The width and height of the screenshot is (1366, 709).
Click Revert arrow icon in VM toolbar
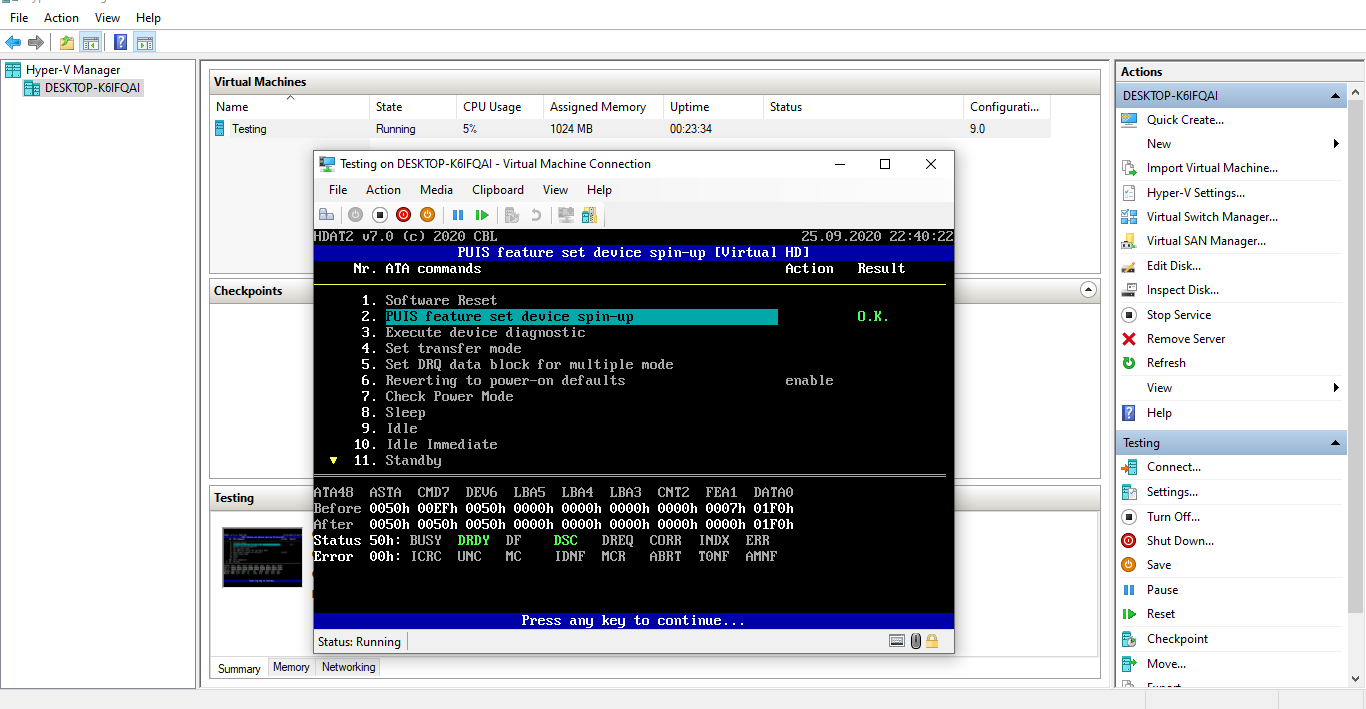click(x=536, y=215)
